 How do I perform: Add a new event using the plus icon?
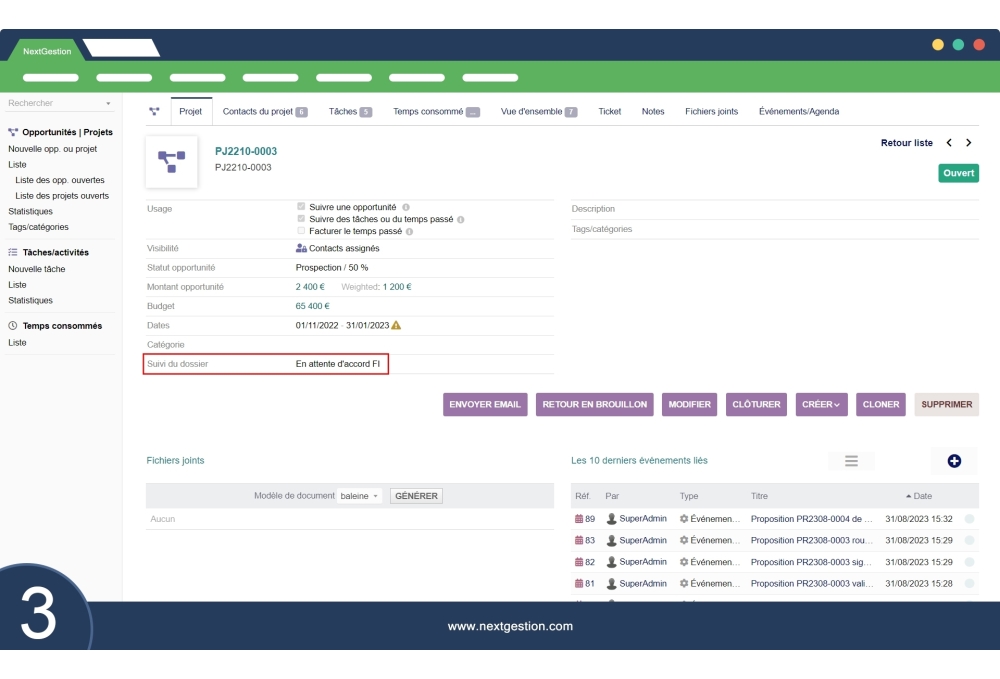954,460
